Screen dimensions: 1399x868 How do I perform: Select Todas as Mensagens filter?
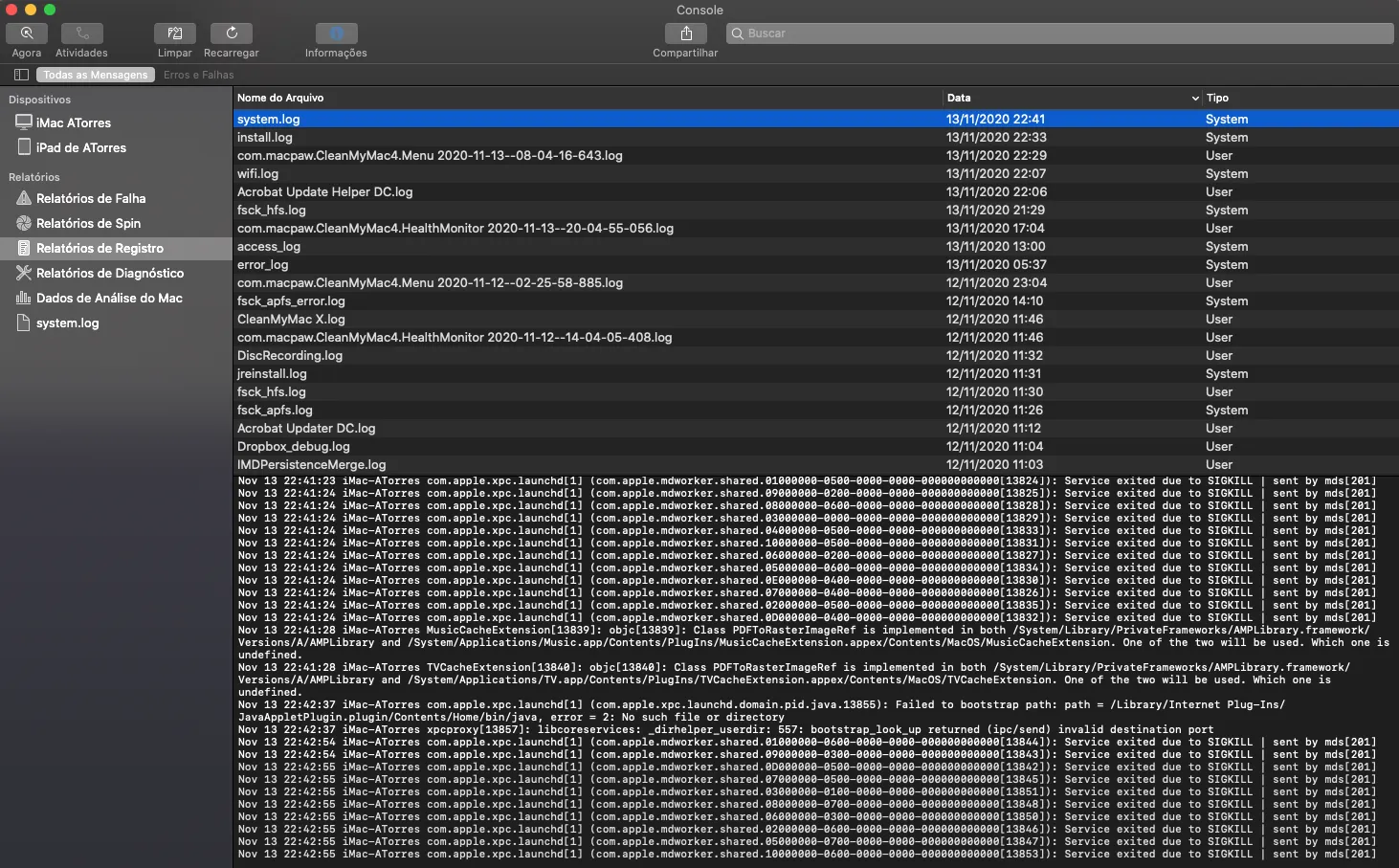click(x=96, y=75)
